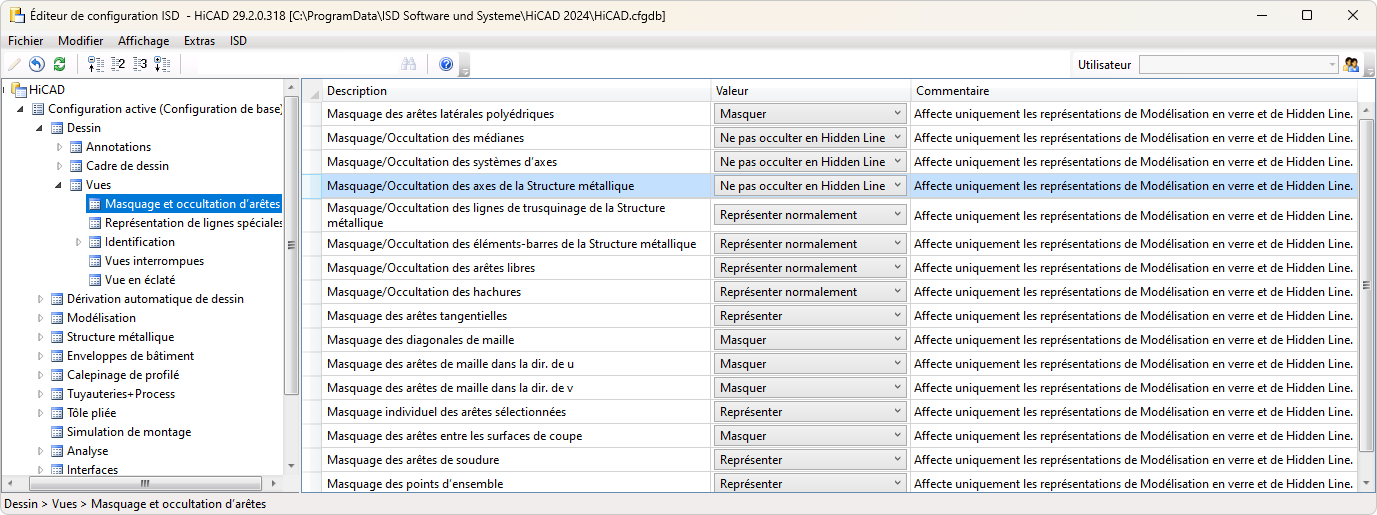Collapse the Vues tree node
1377x515 pixels.
(x=60, y=185)
